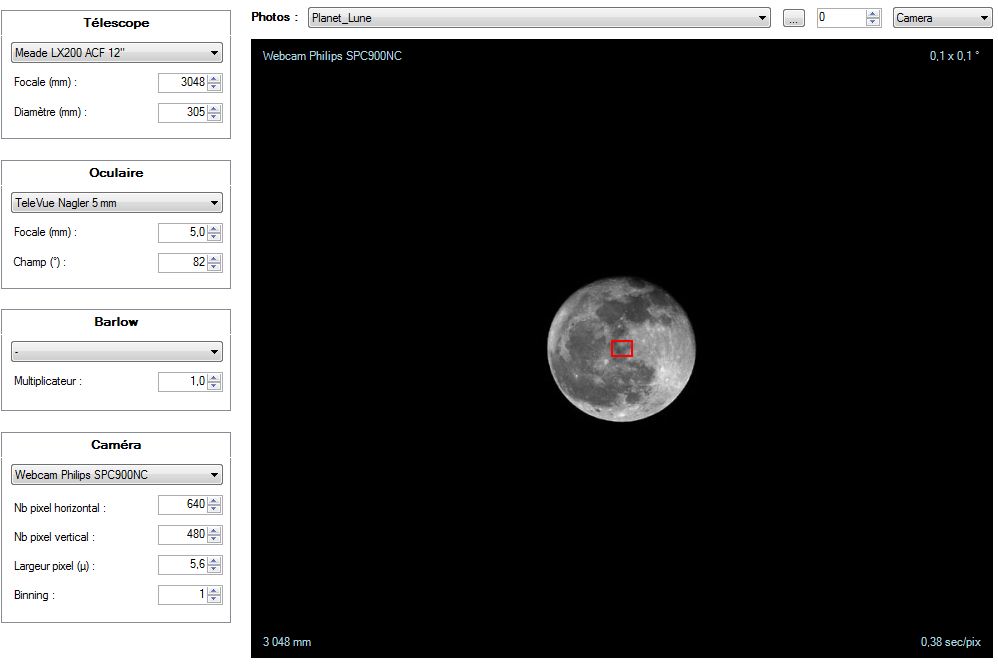This screenshot has width=998, height=667.
Task: Click the 'Oculaire' panel heading
Action: [x=116, y=173]
